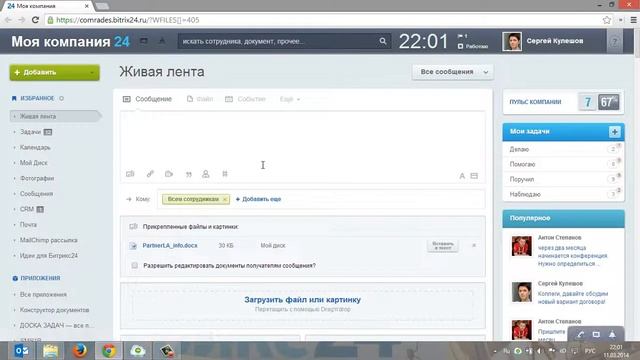Click the search magnifier icon
This screenshot has width=640, height=360.
click(382, 41)
